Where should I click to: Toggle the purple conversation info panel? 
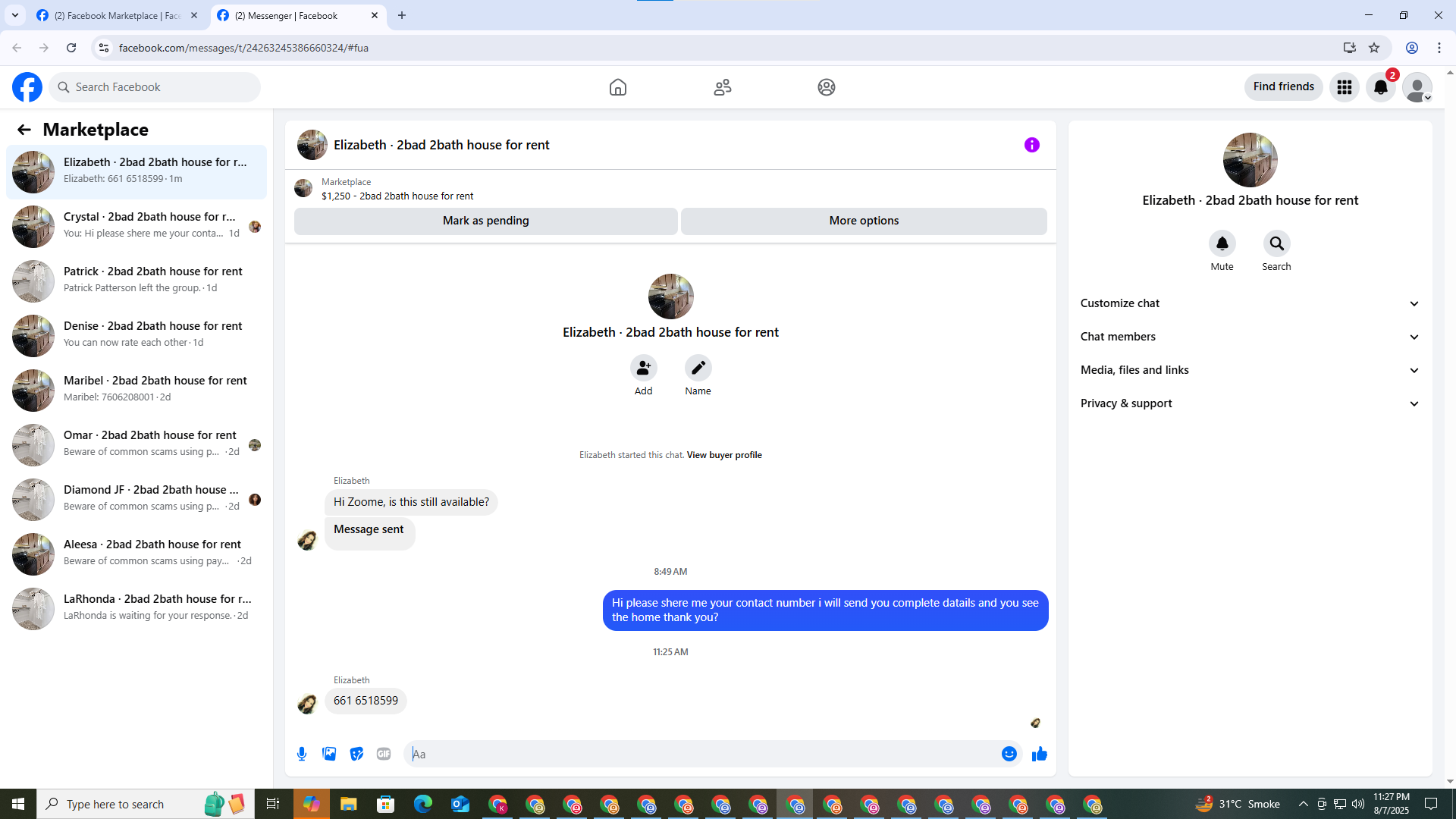point(1031,145)
